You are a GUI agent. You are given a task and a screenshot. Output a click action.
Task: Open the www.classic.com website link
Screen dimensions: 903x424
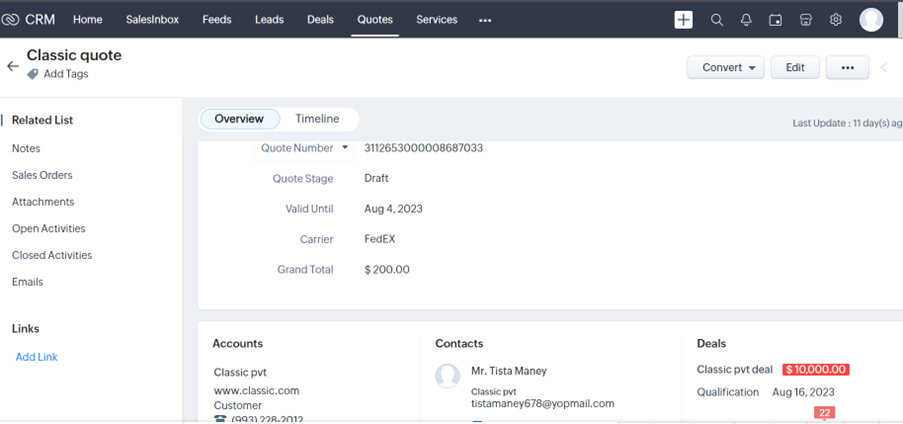click(x=256, y=391)
